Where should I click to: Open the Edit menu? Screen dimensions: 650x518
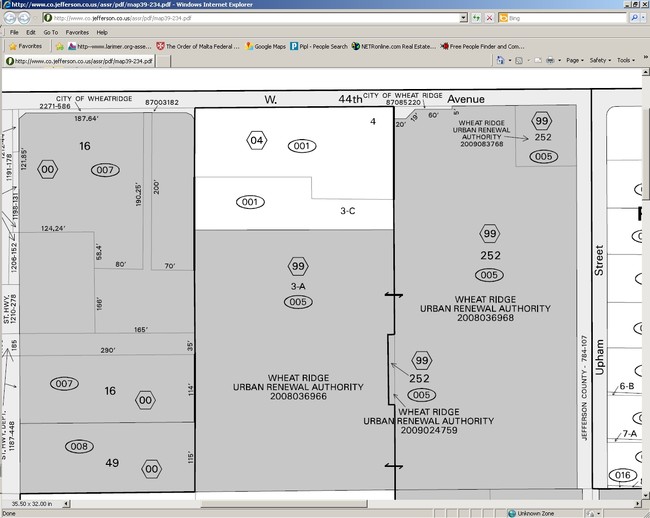pos(30,32)
